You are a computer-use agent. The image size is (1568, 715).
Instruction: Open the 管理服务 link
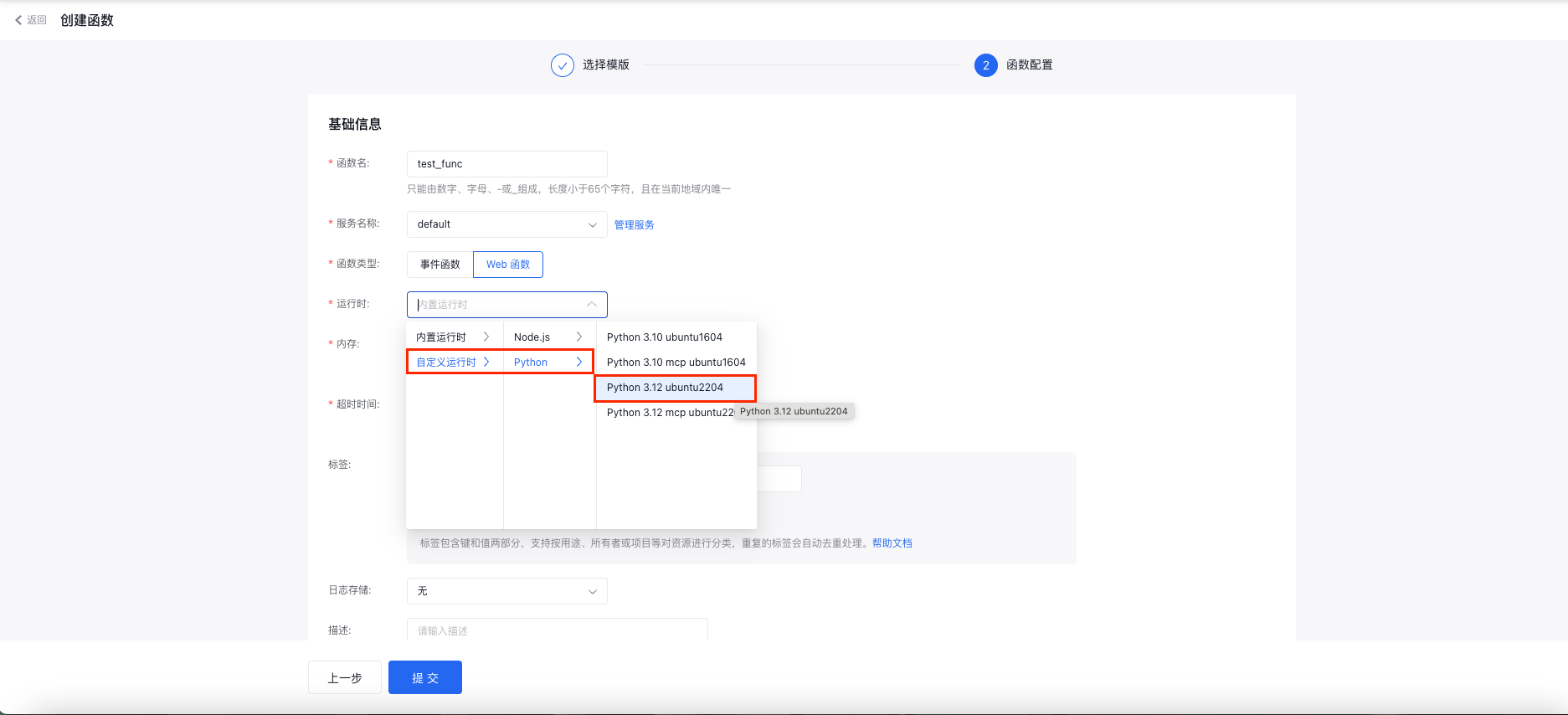point(634,225)
